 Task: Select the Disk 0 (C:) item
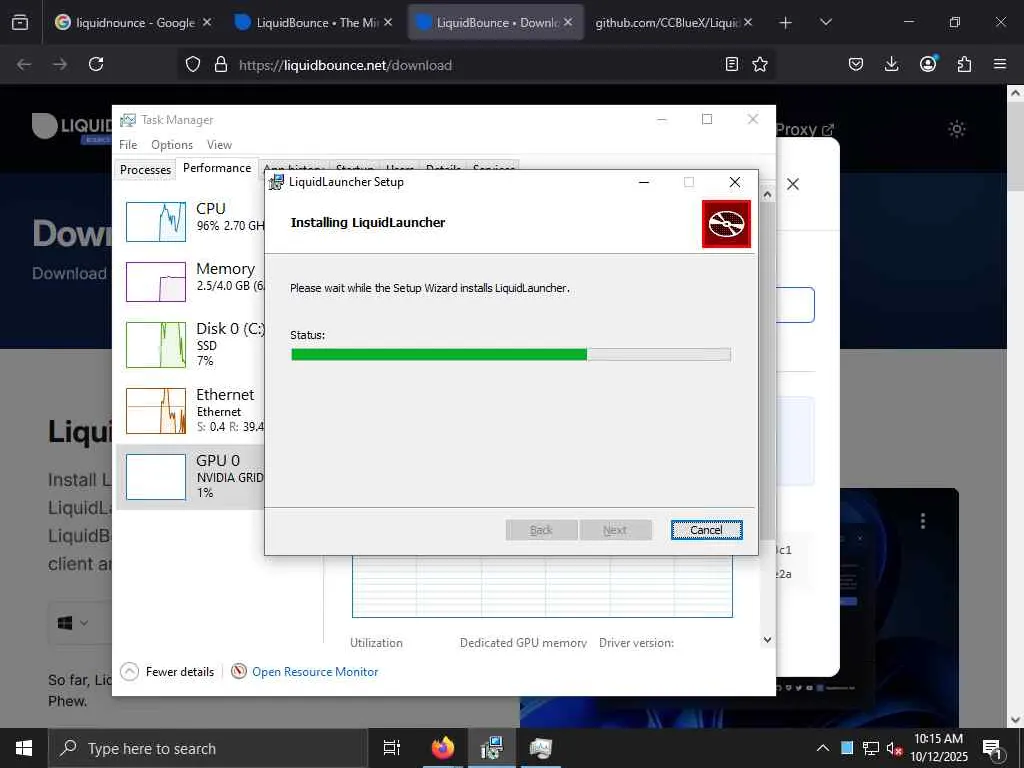click(x=190, y=344)
